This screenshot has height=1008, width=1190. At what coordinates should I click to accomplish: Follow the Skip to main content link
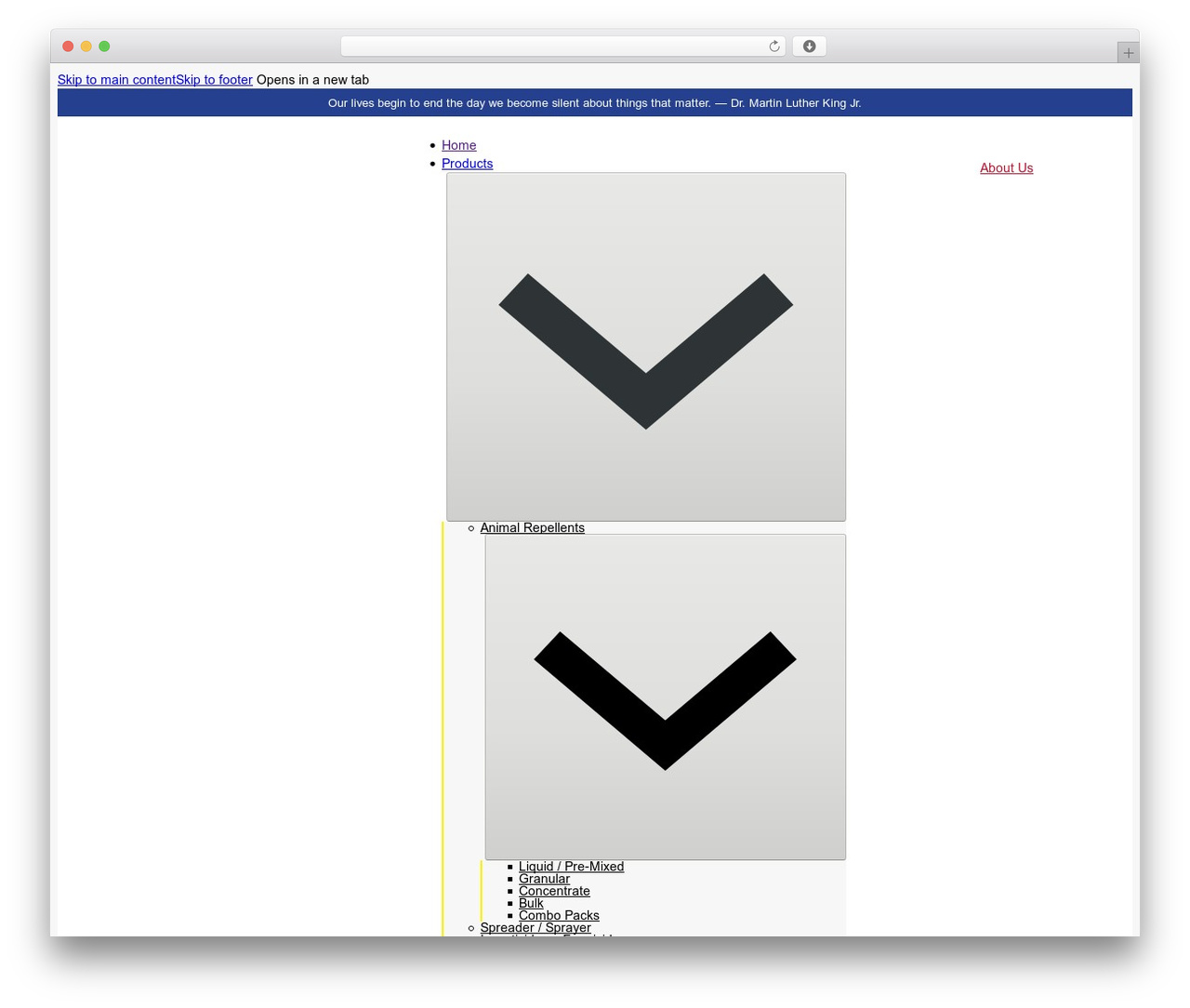coord(116,80)
